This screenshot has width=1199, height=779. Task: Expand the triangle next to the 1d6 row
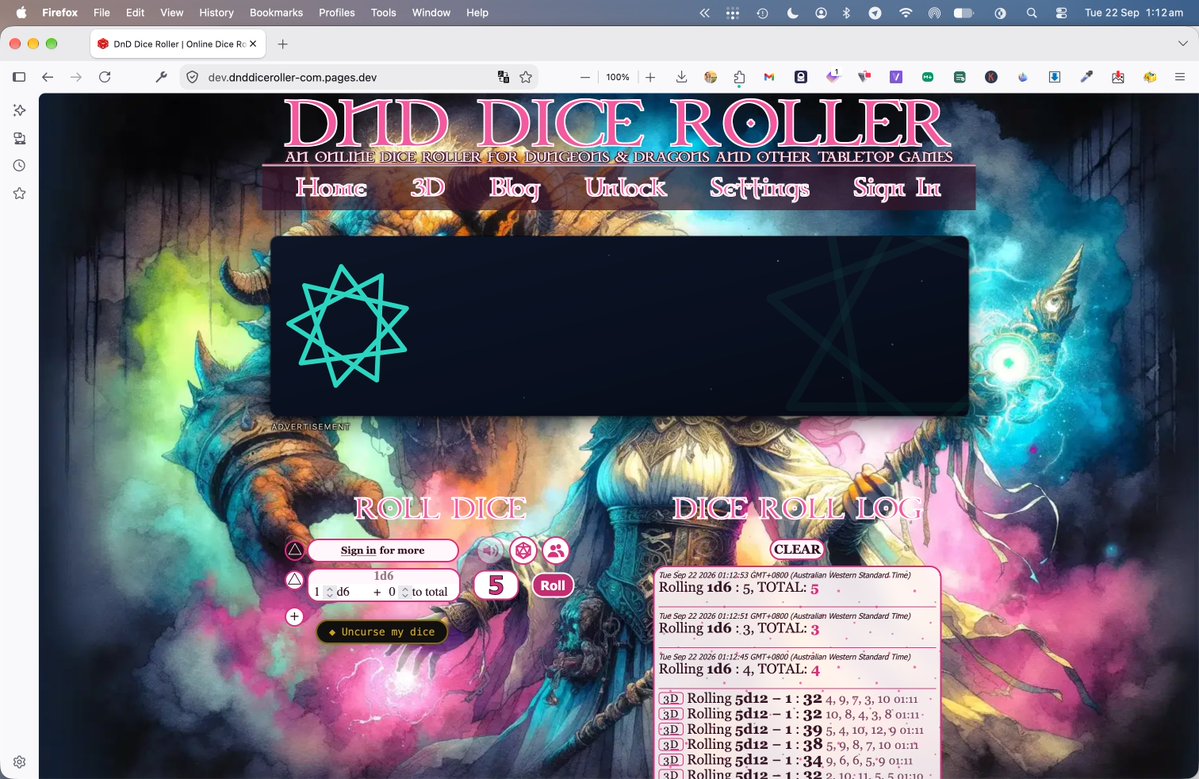coord(294,579)
